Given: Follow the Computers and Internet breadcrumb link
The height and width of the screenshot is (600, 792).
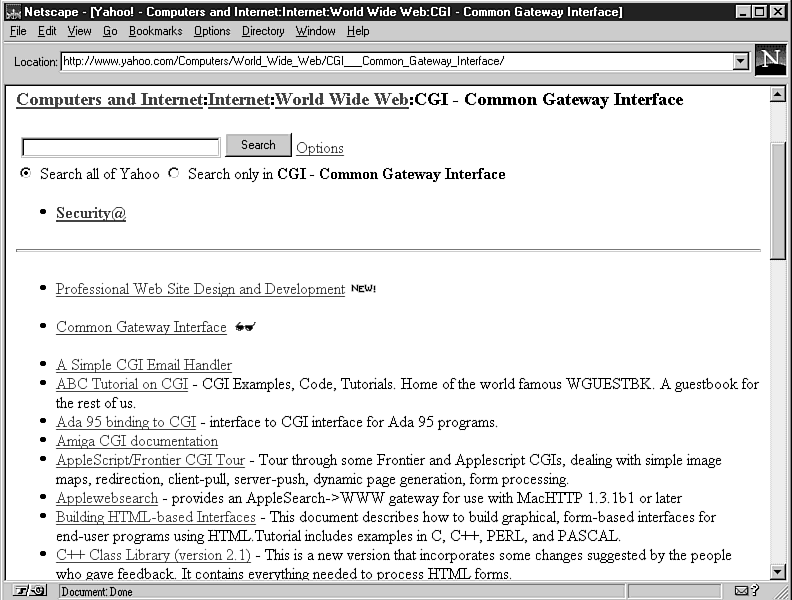Looking at the screenshot, I should click(110, 99).
